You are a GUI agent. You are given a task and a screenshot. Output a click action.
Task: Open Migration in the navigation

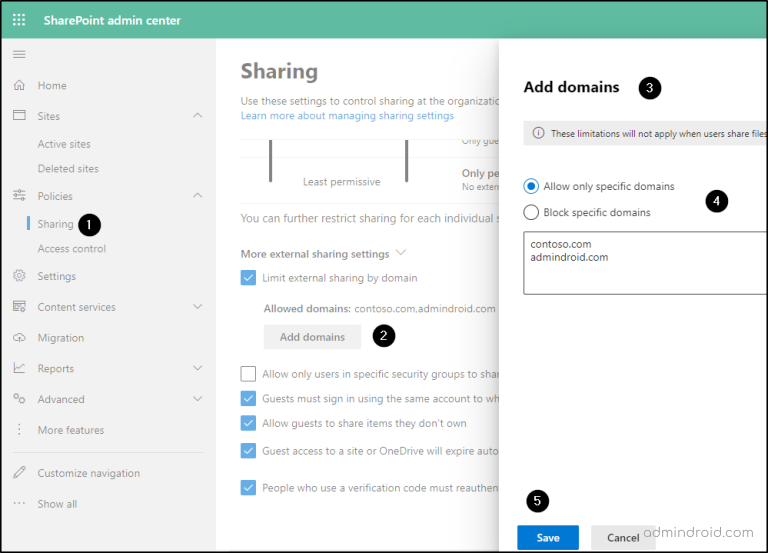[x=61, y=338]
